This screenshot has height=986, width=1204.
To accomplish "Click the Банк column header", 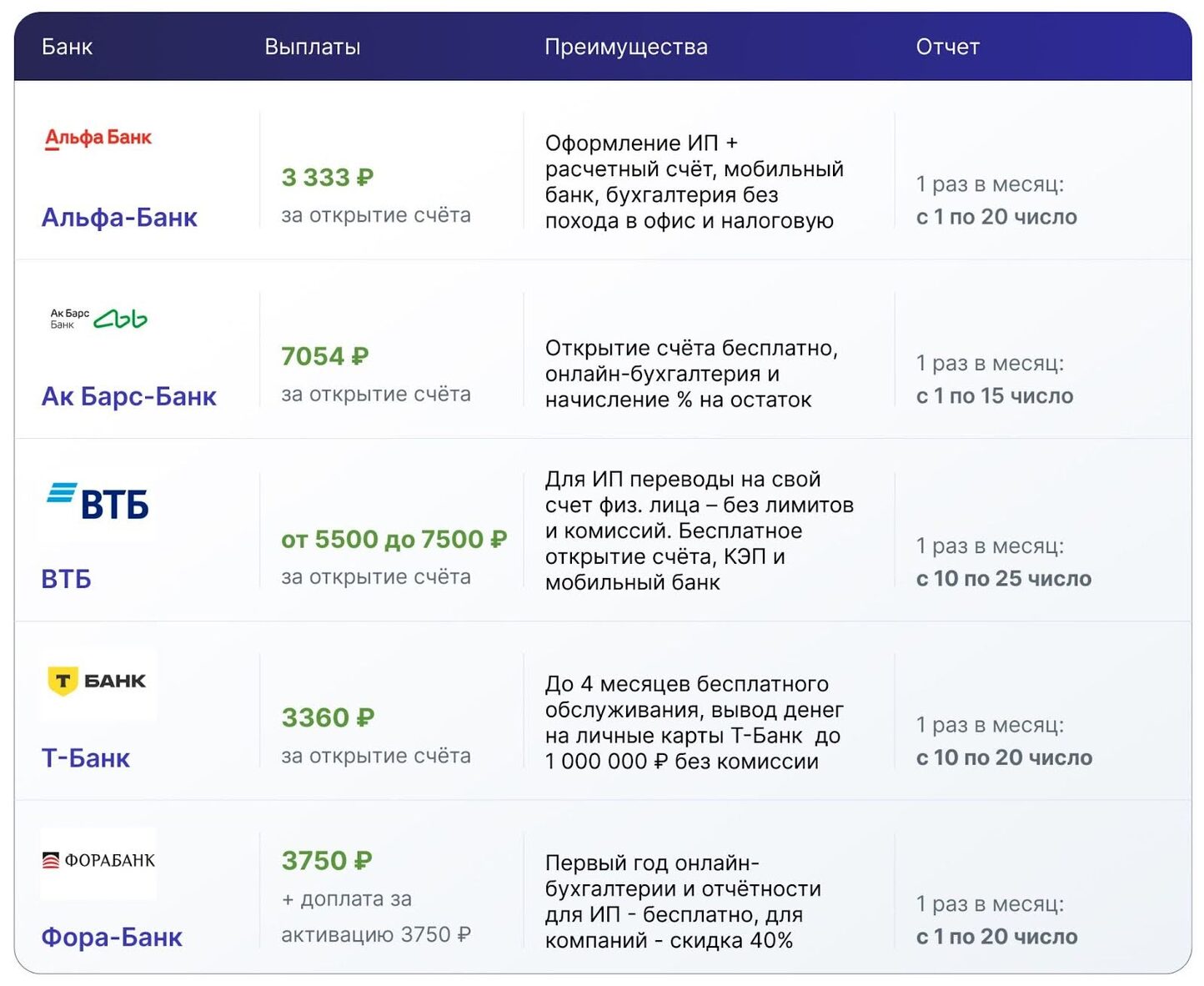I will (68, 47).
